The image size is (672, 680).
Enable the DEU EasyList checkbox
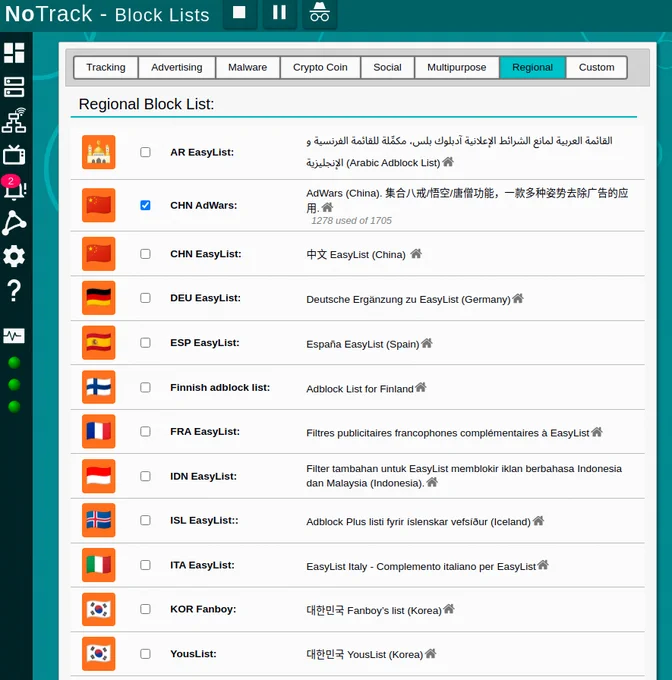[x=145, y=298]
